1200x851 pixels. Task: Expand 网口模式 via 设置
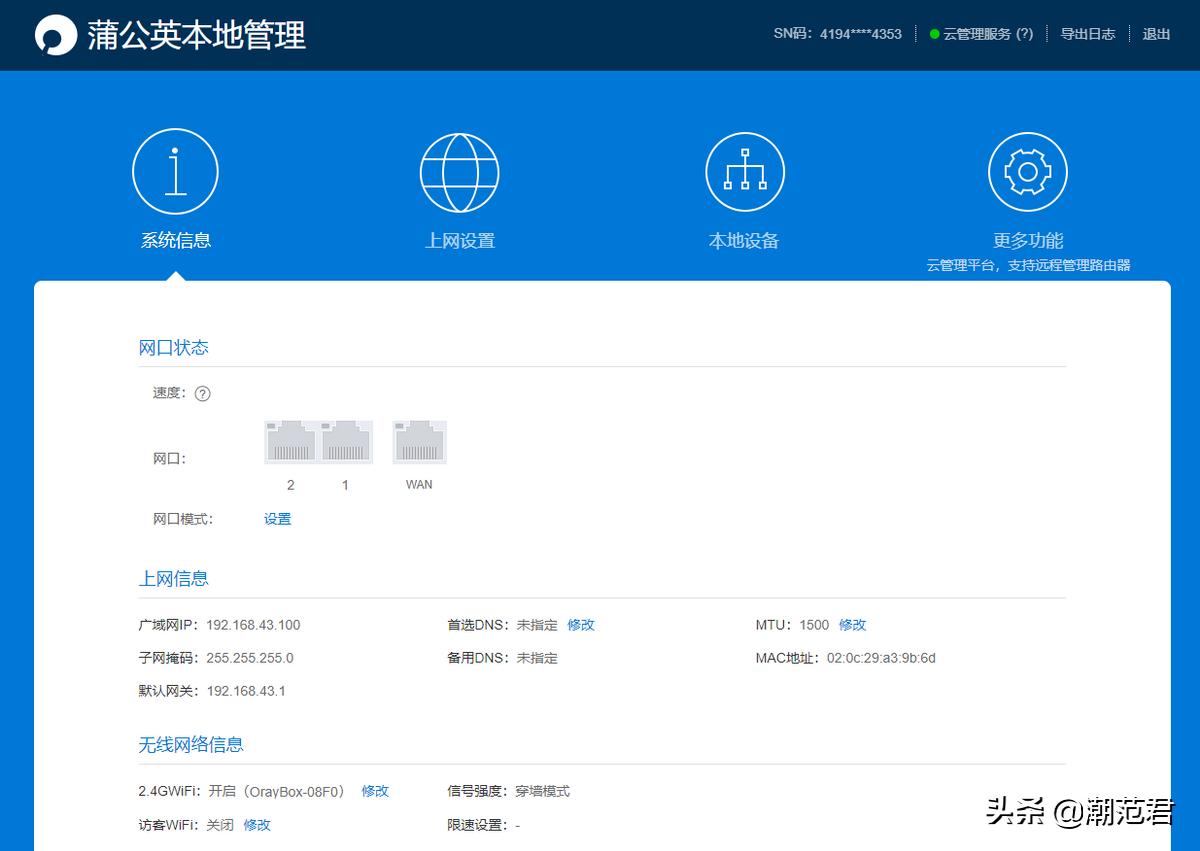277,518
